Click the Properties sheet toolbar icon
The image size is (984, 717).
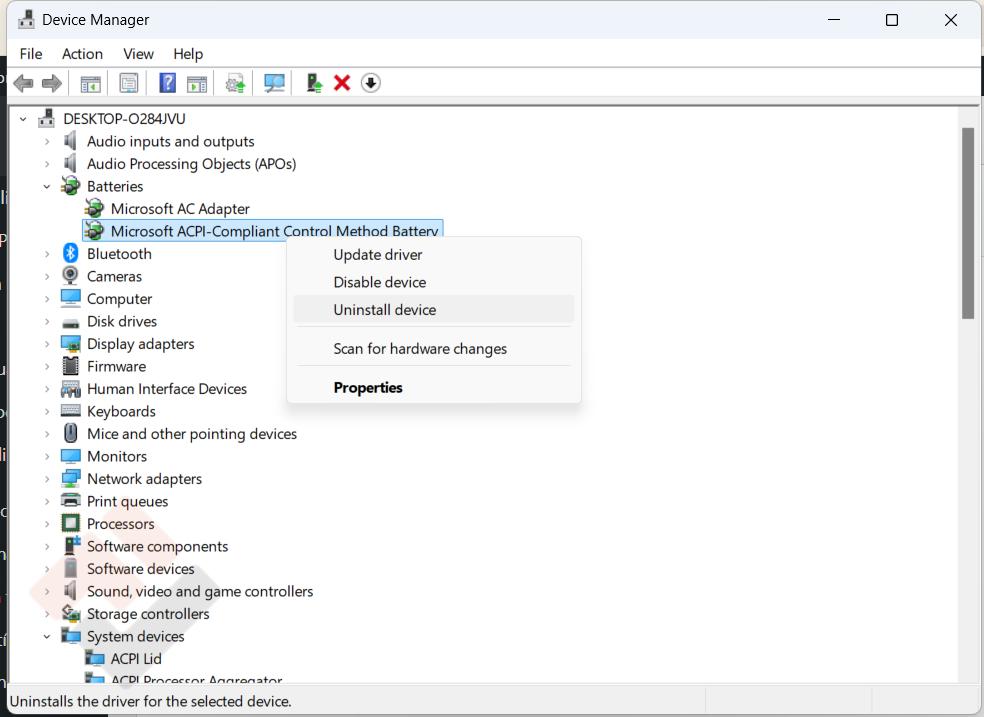pos(129,83)
